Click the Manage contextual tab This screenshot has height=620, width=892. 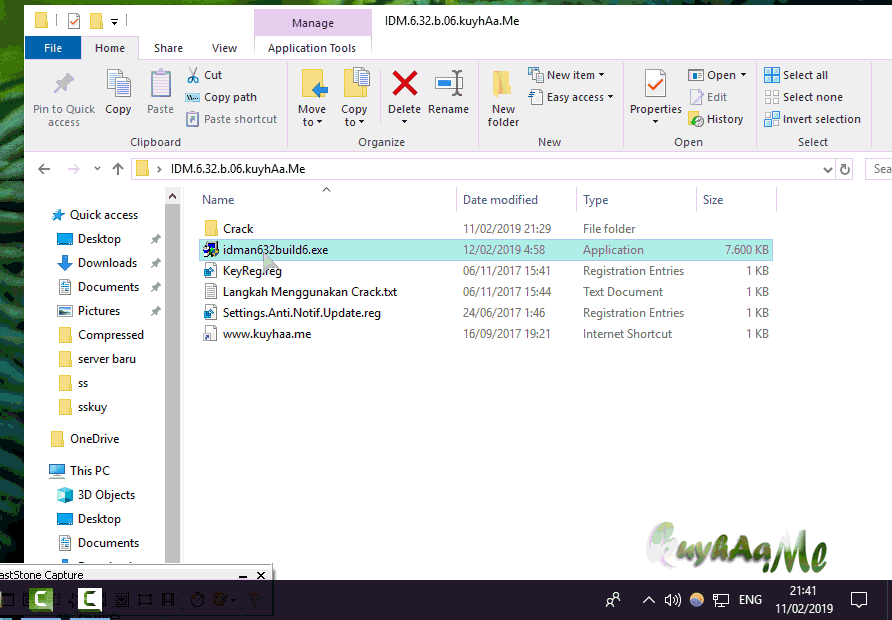point(313,23)
